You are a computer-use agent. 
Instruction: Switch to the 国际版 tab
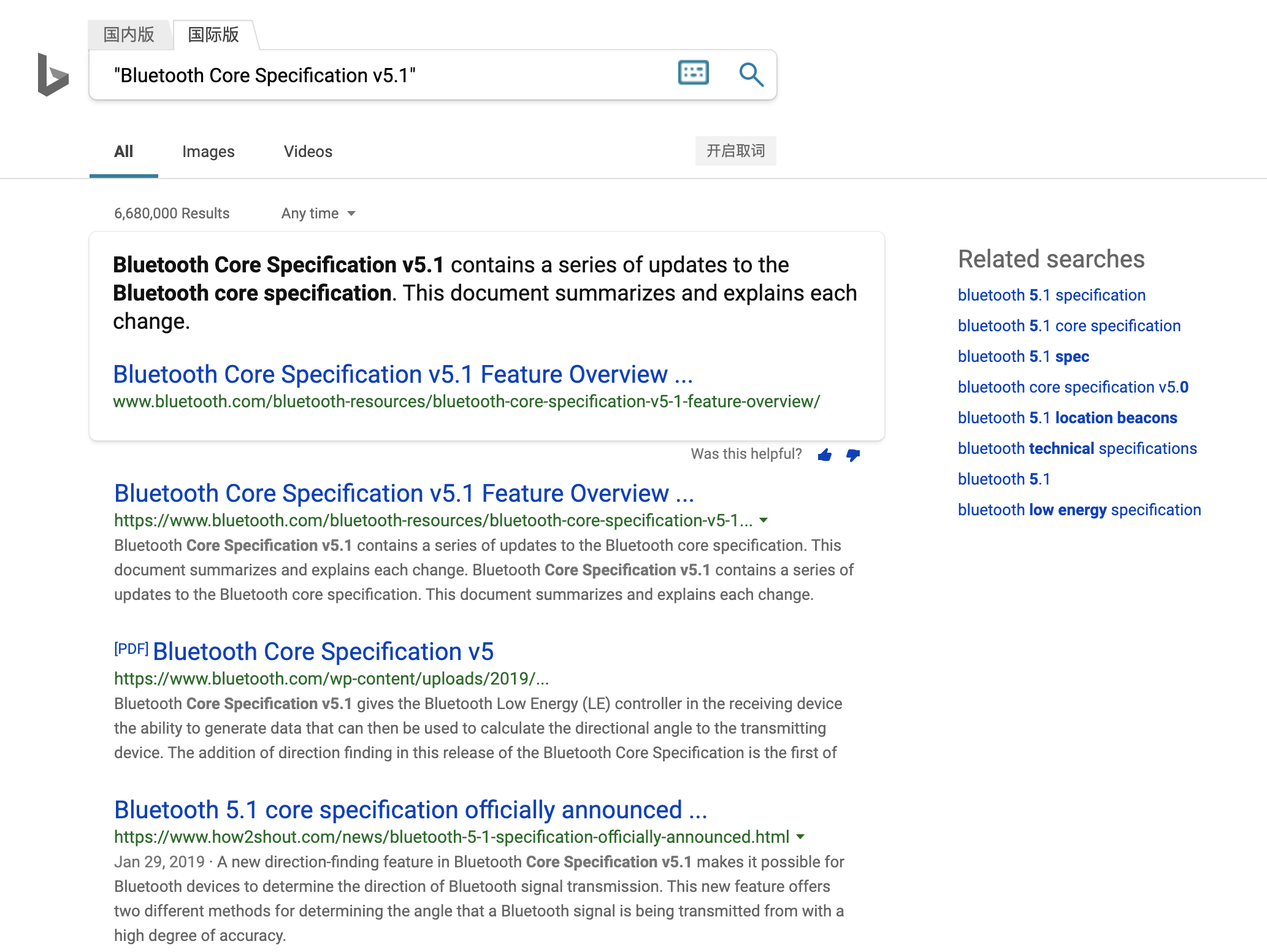coord(213,34)
